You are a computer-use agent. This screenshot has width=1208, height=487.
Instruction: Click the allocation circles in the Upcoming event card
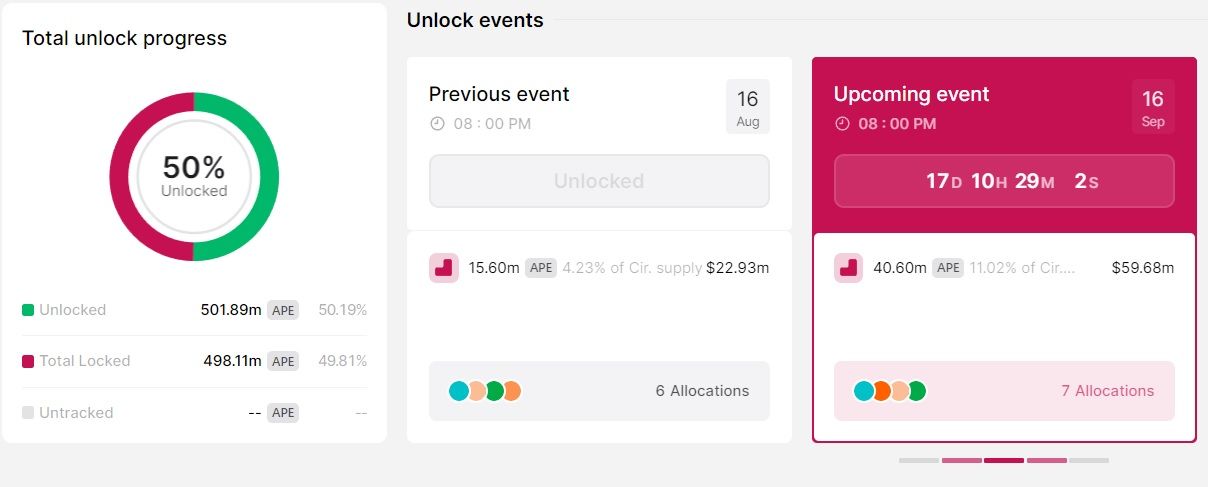pyautogui.click(x=890, y=391)
